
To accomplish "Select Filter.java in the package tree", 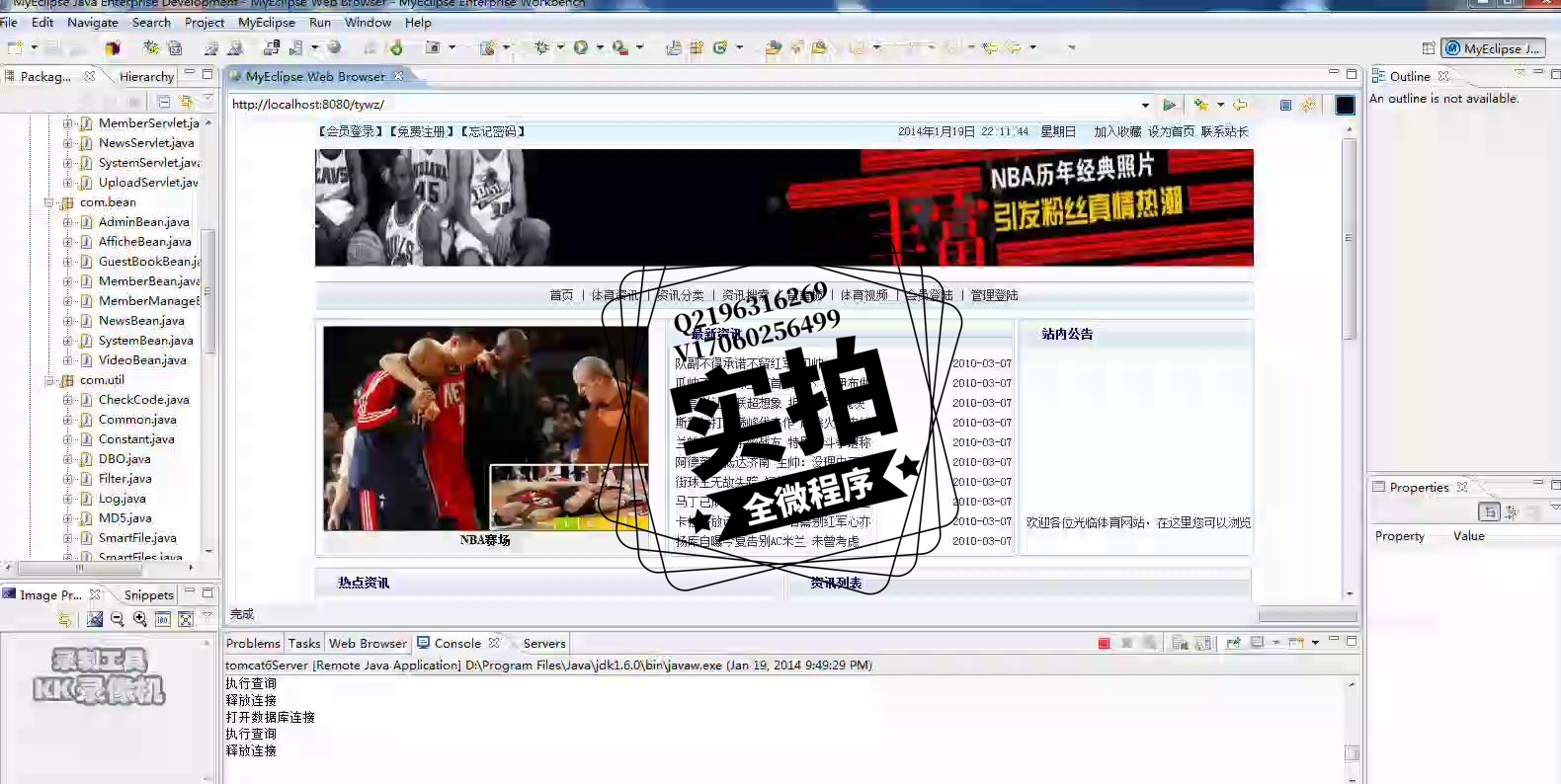I will tap(124, 479).
